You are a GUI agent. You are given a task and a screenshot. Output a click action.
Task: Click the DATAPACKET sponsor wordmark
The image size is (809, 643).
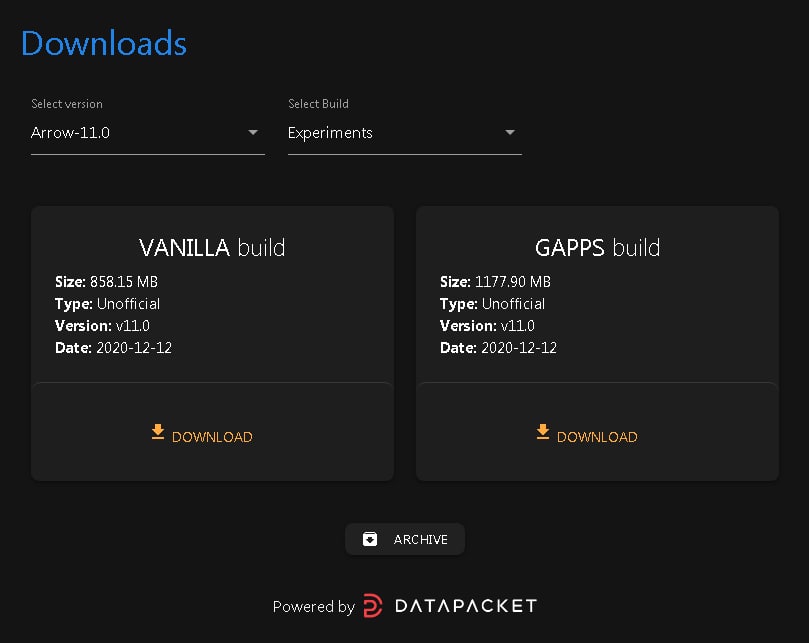tap(466, 606)
